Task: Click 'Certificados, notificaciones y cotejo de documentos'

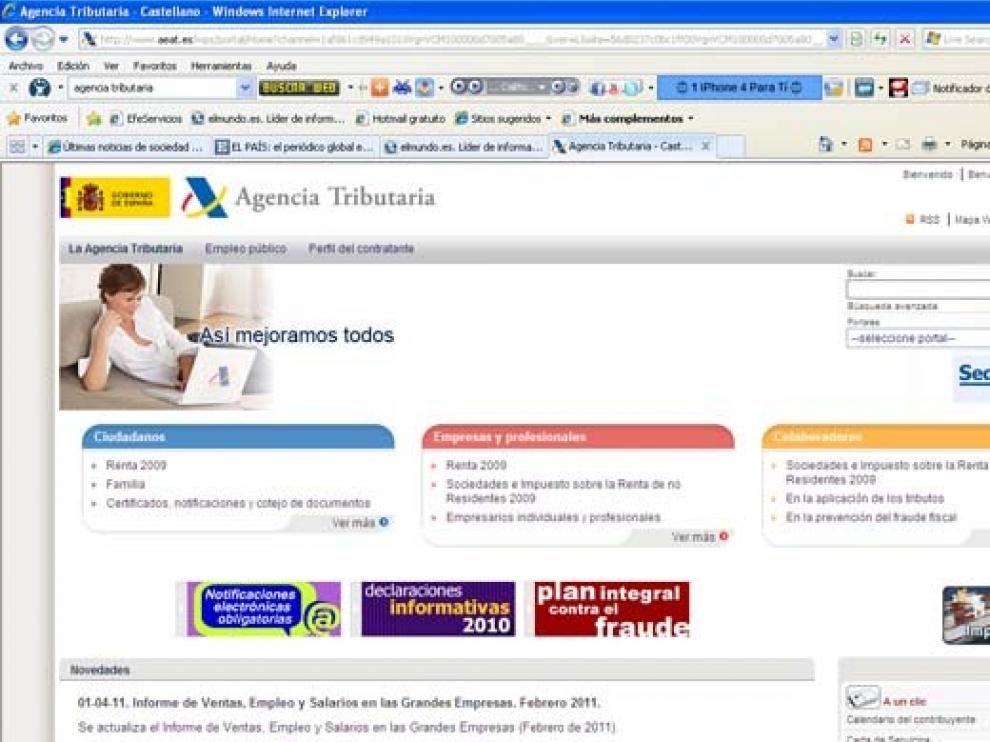Action: pyautogui.click(x=238, y=503)
